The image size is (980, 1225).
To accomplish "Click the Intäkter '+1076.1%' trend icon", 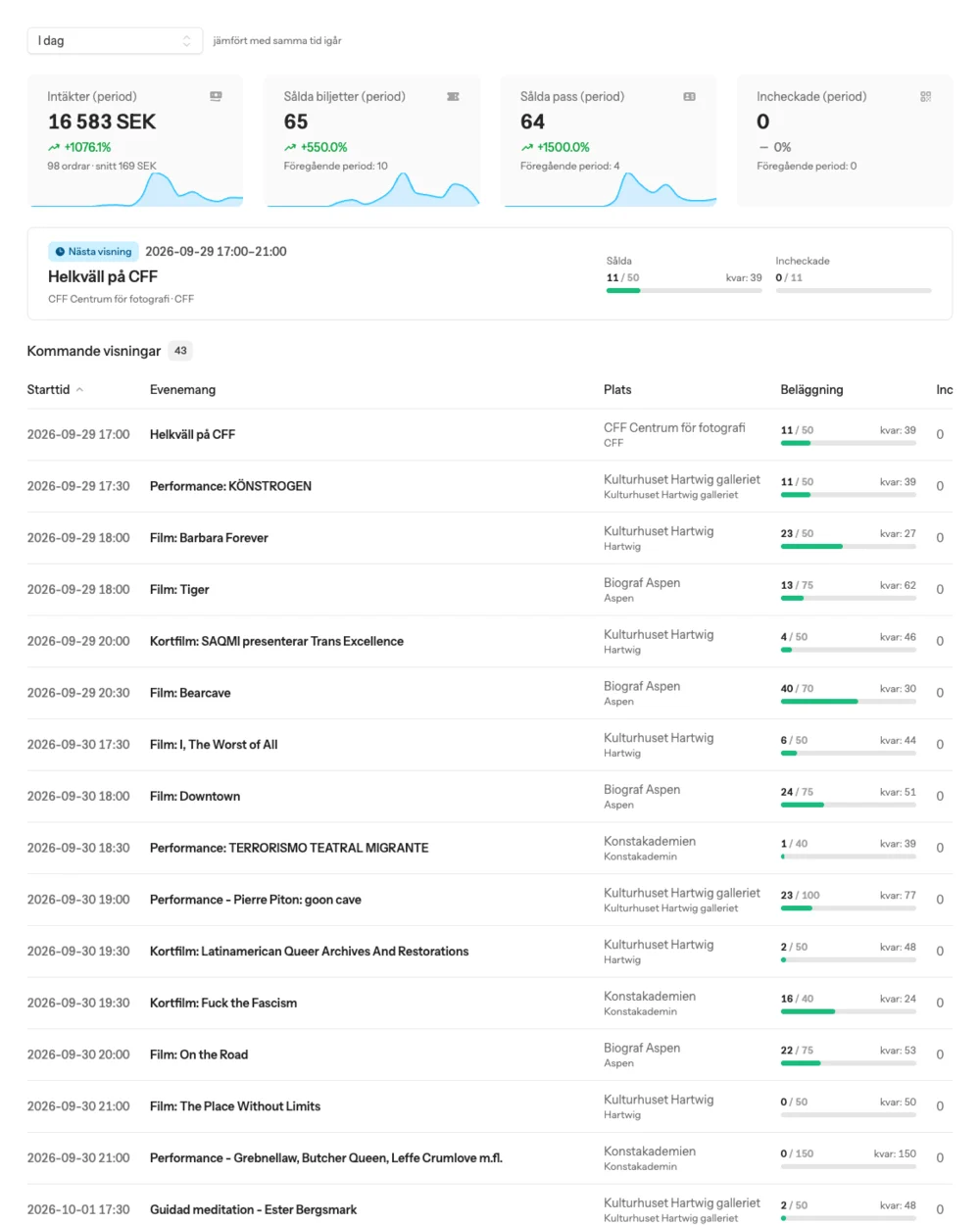I will click(x=54, y=147).
